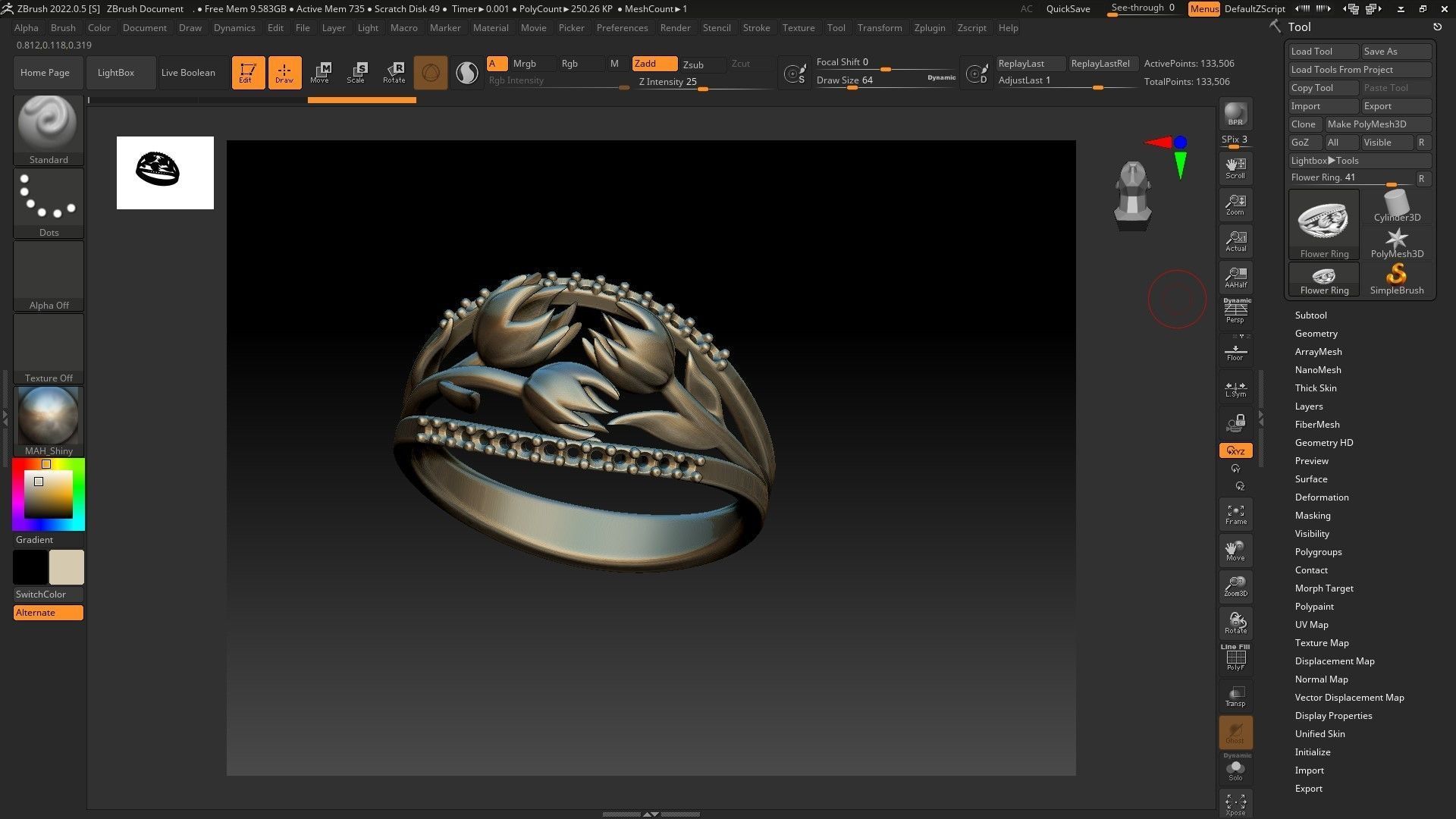
Task: Click the QuickSave button
Action: 1068,9
